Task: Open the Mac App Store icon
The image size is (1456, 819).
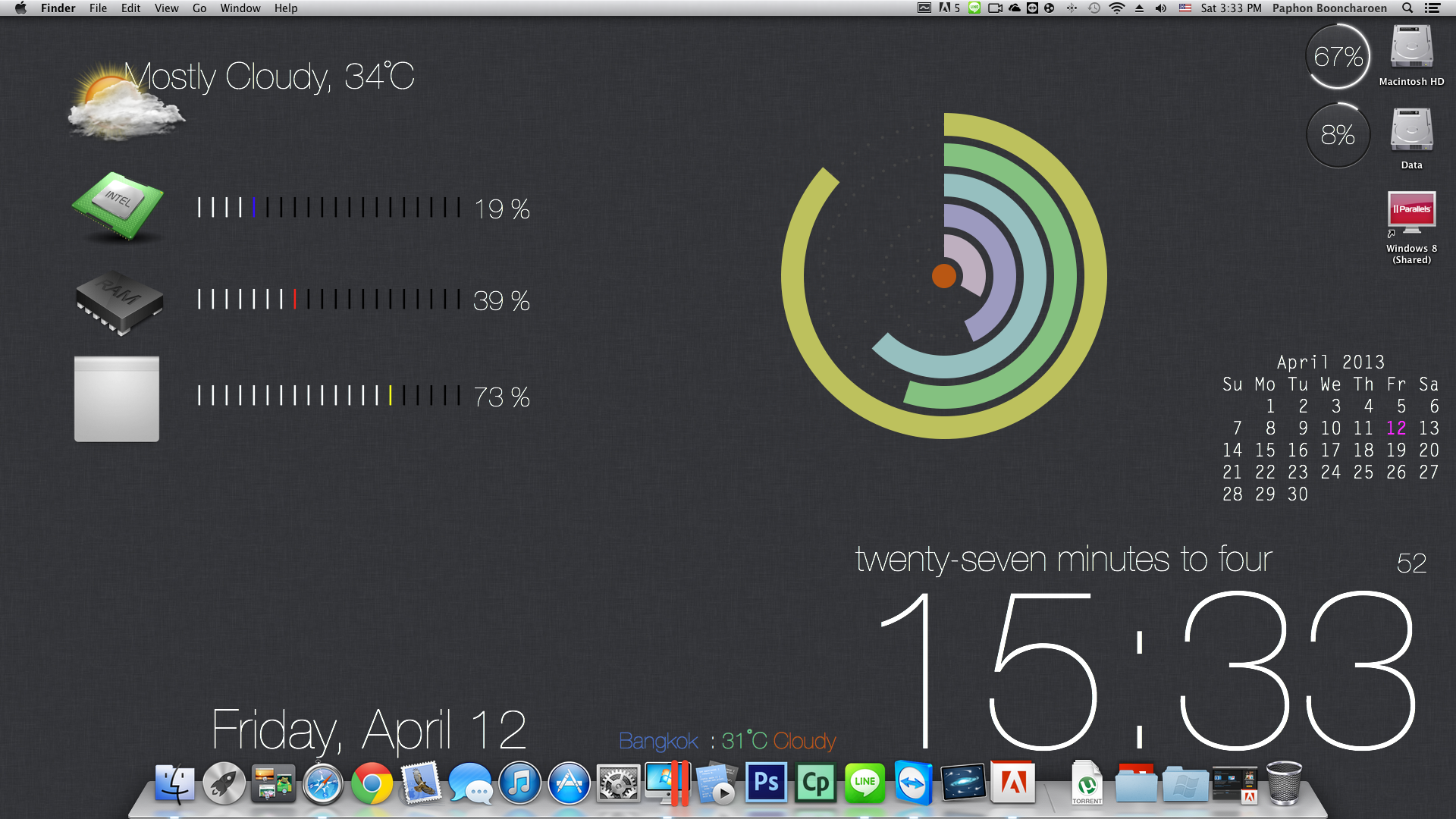Action: (x=569, y=783)
